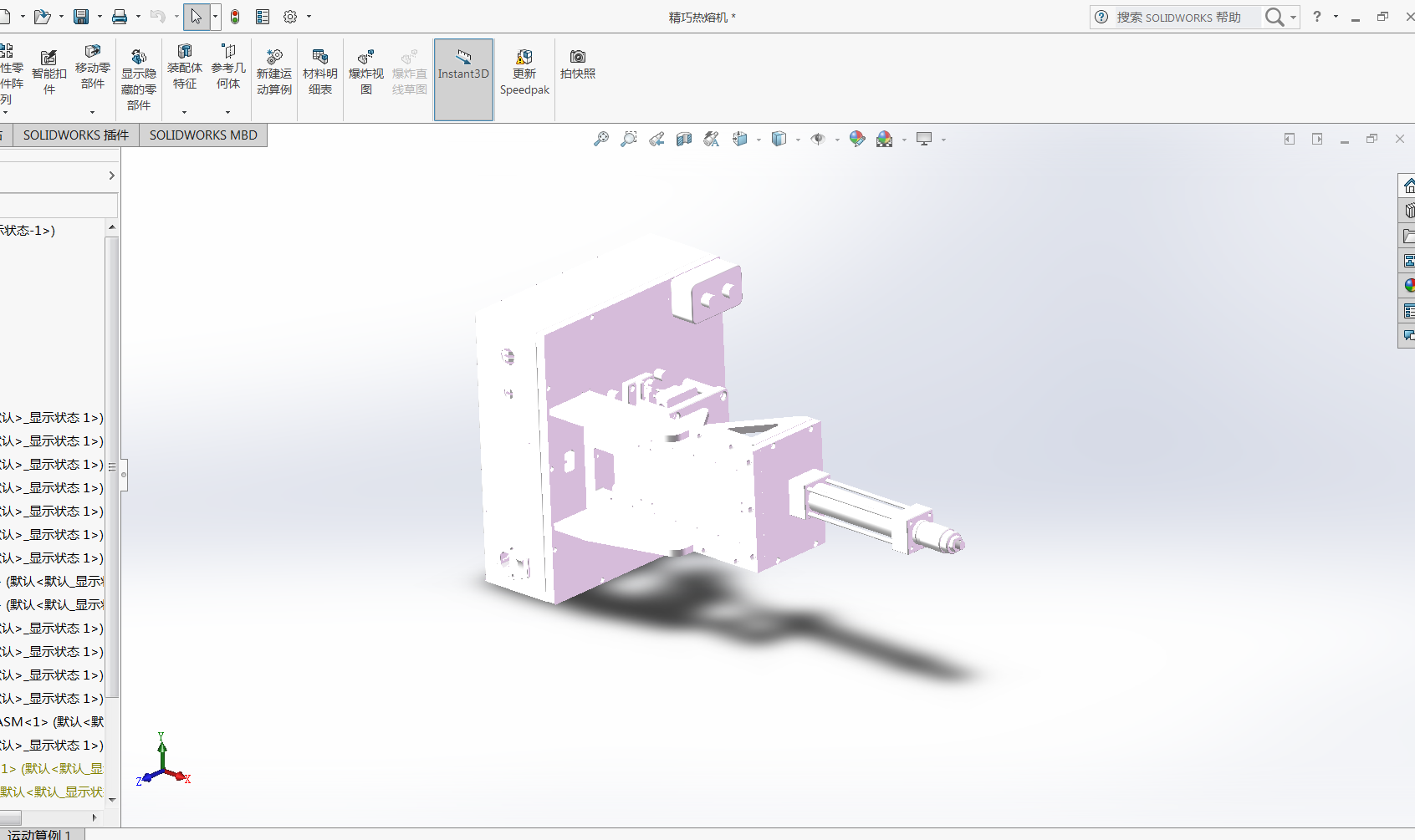Screen dimensions: 1415x840
Task: Open the task pane appearances color ball
Action: point(1408,286)
